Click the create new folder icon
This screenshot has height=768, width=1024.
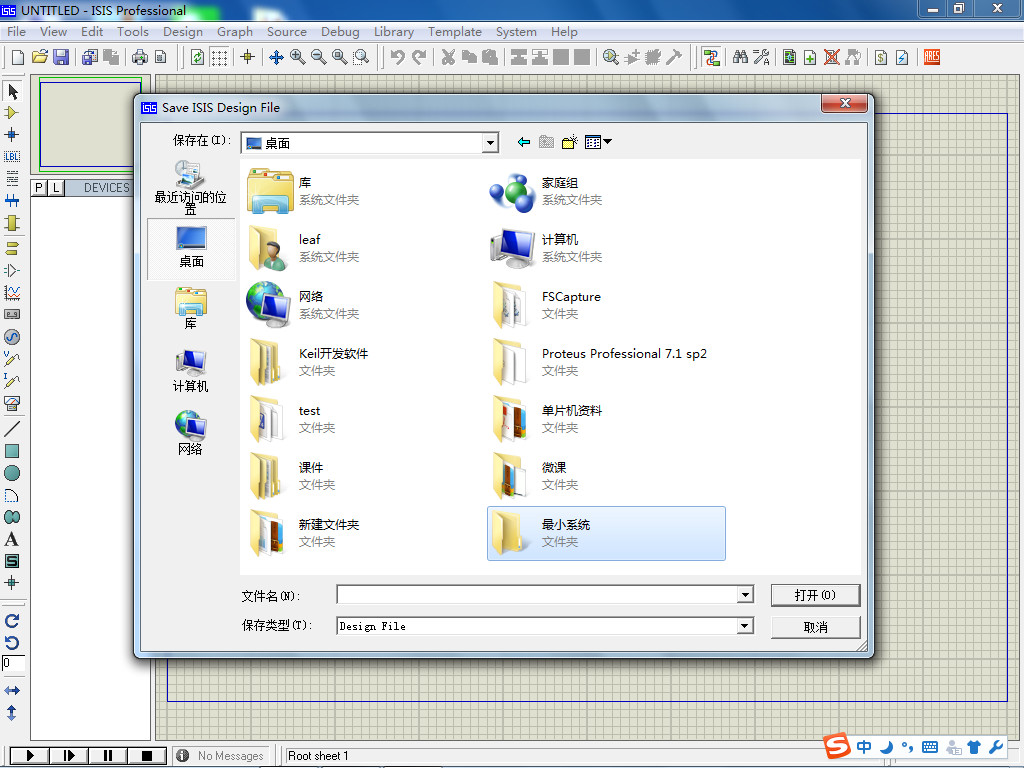pos(569,142)
